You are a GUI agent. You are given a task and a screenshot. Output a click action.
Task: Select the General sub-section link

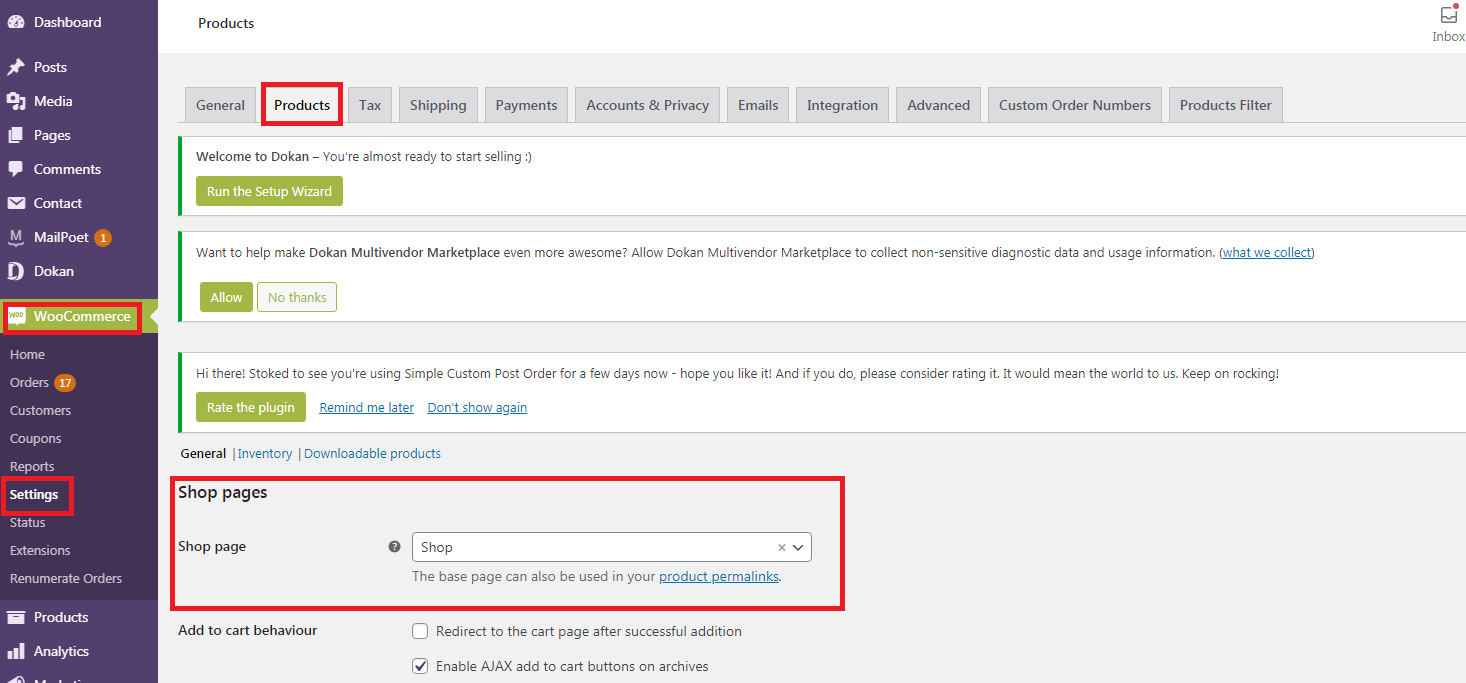point(203,454)
